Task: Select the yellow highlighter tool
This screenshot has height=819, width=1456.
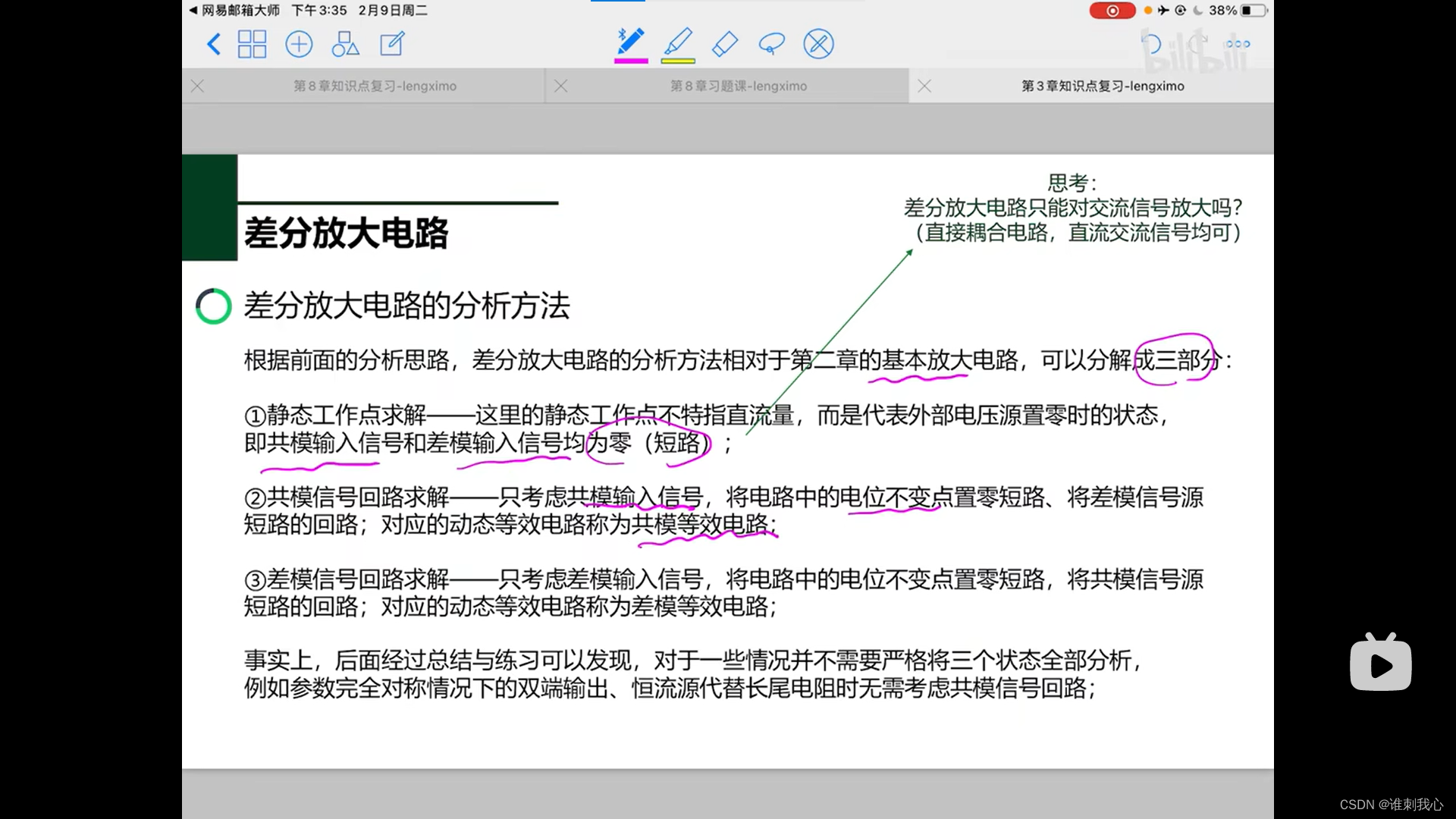Action: click(678, 43)
